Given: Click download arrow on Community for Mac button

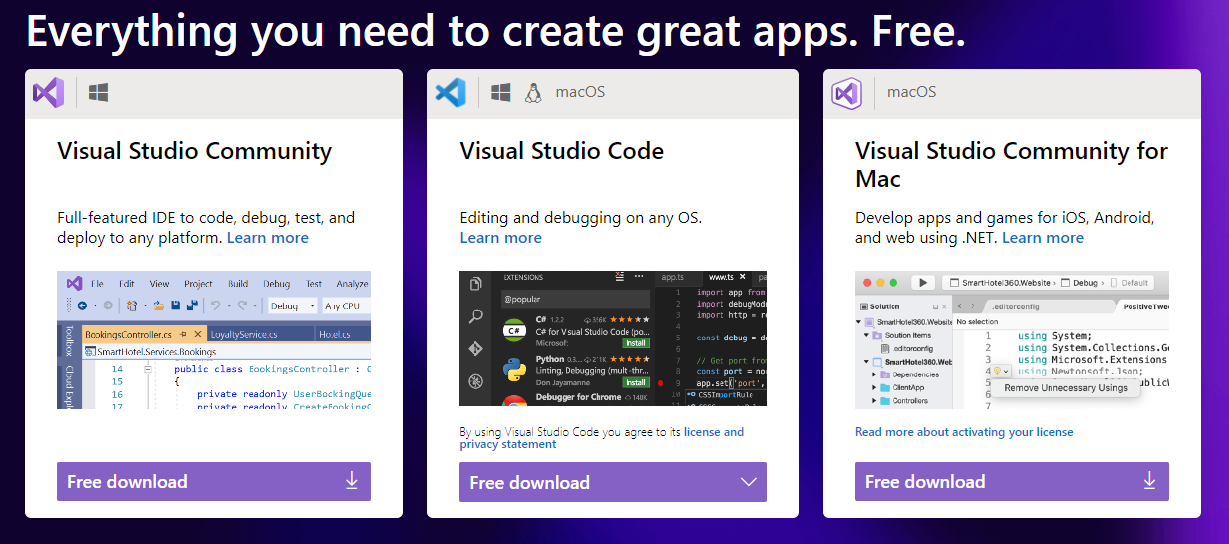Looking at the screenshot, I should point(1149,481).
